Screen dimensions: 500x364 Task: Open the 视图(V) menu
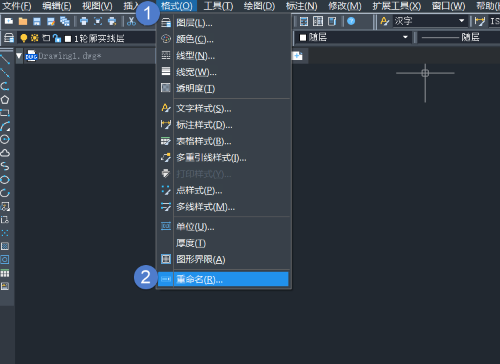click(97, 6)
